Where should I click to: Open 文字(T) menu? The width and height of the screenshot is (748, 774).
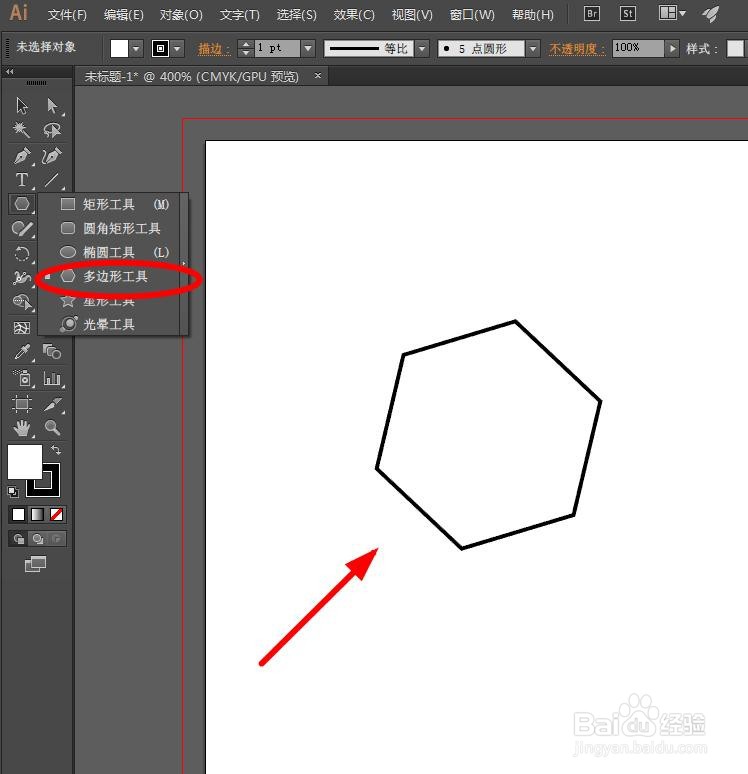tap(239, 15)
